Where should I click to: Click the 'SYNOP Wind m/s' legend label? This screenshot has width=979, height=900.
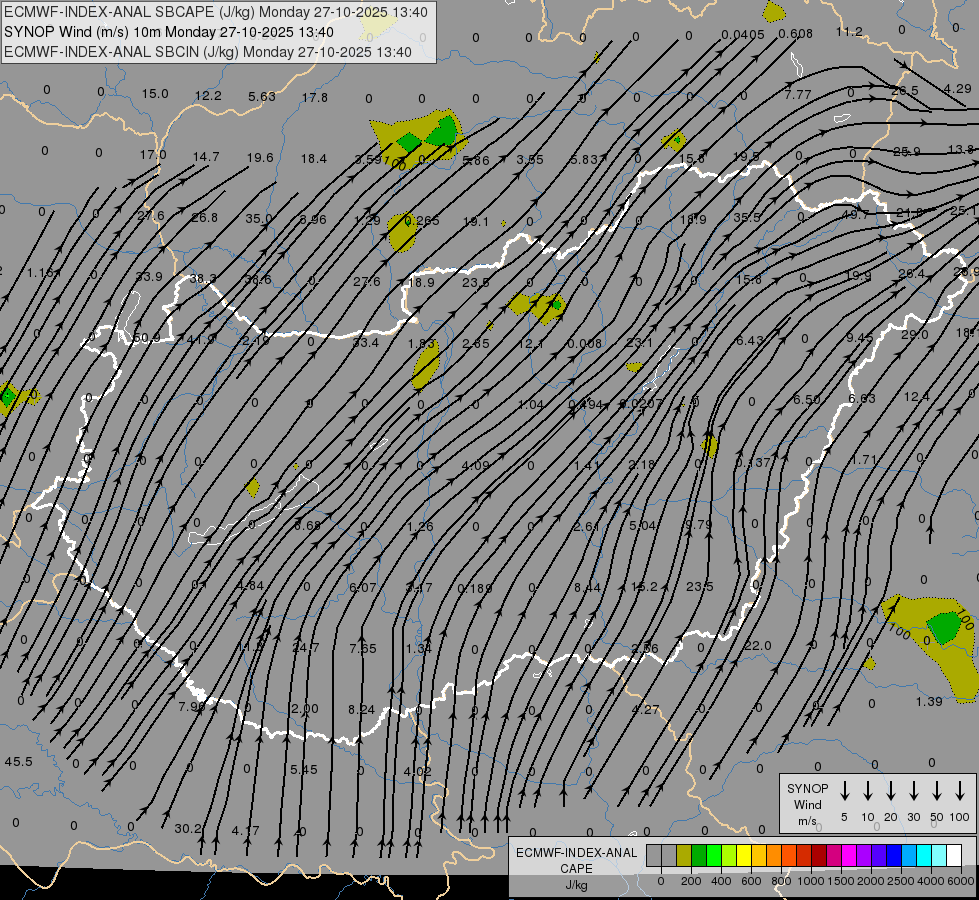807,804
